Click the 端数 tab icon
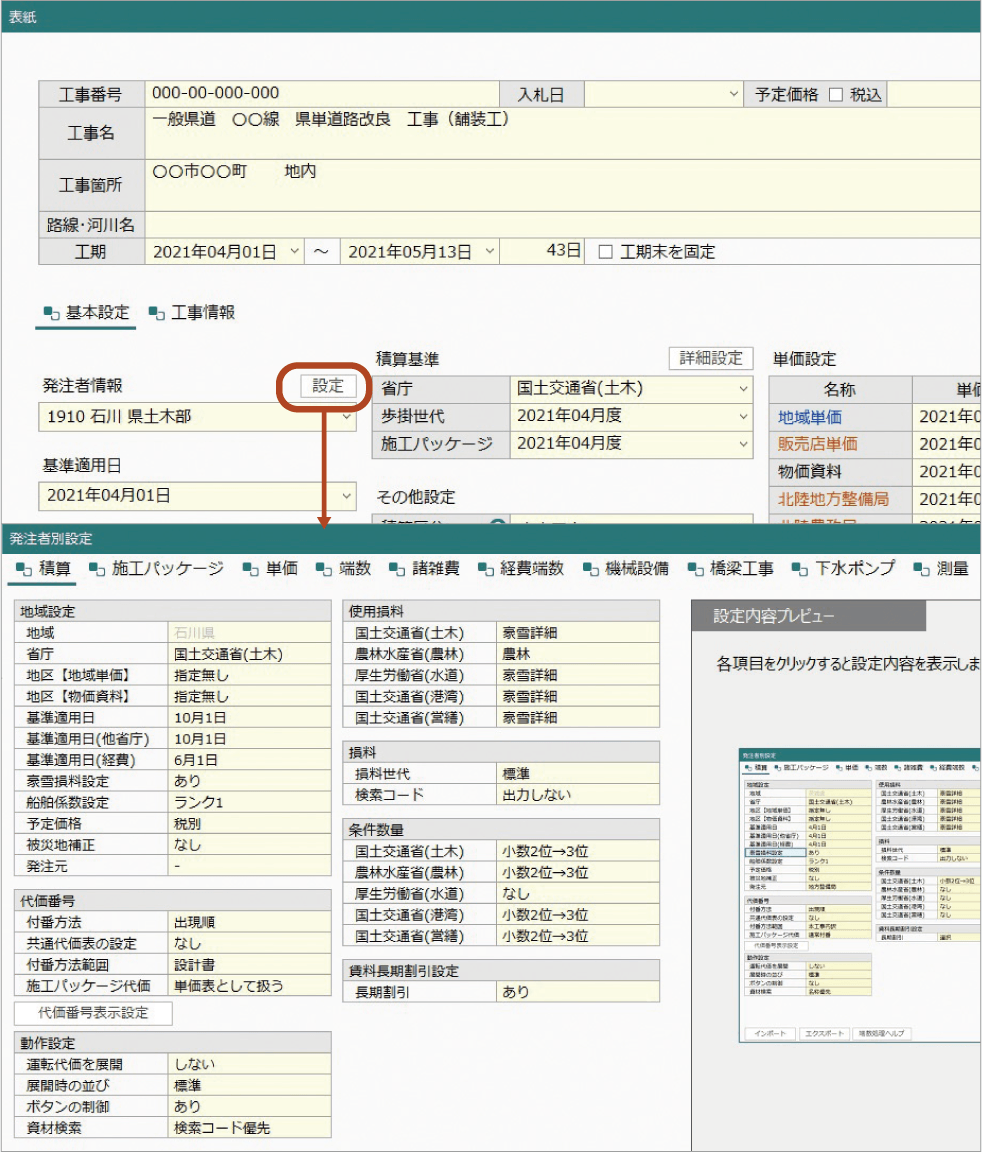The width and height of the screenshot is (982, 1152). (324, 569)
